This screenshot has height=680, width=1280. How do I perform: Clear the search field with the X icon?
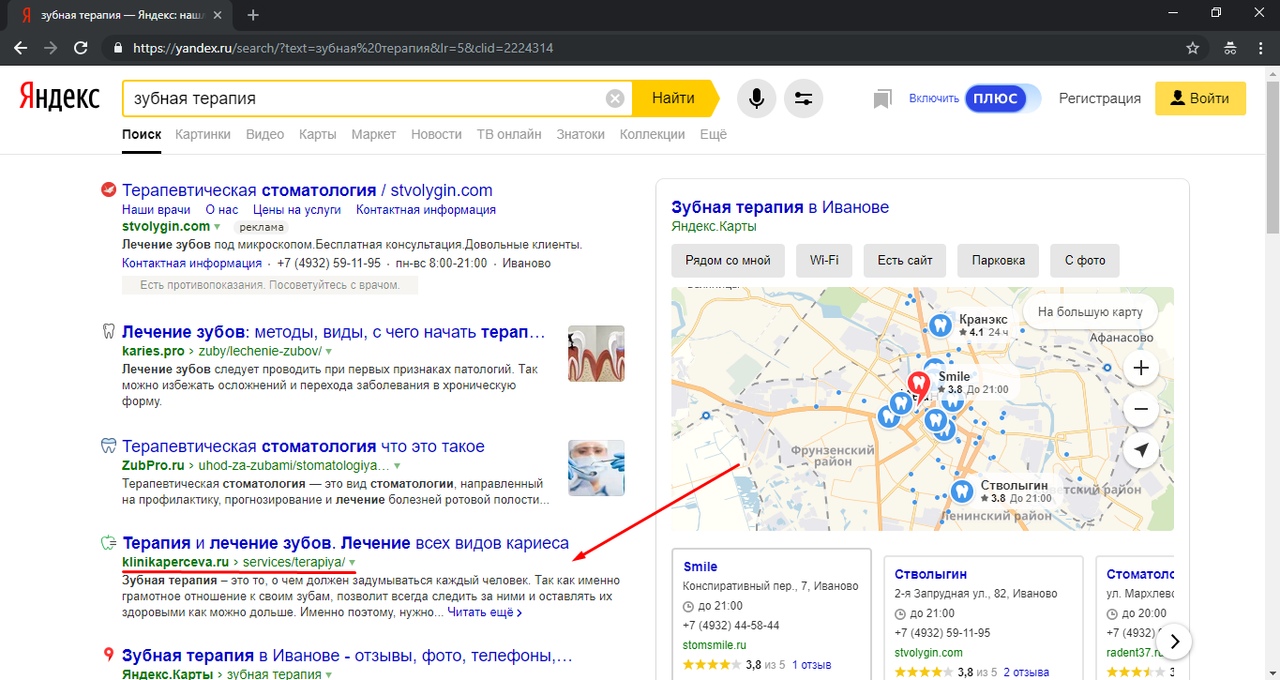point(615,98)
